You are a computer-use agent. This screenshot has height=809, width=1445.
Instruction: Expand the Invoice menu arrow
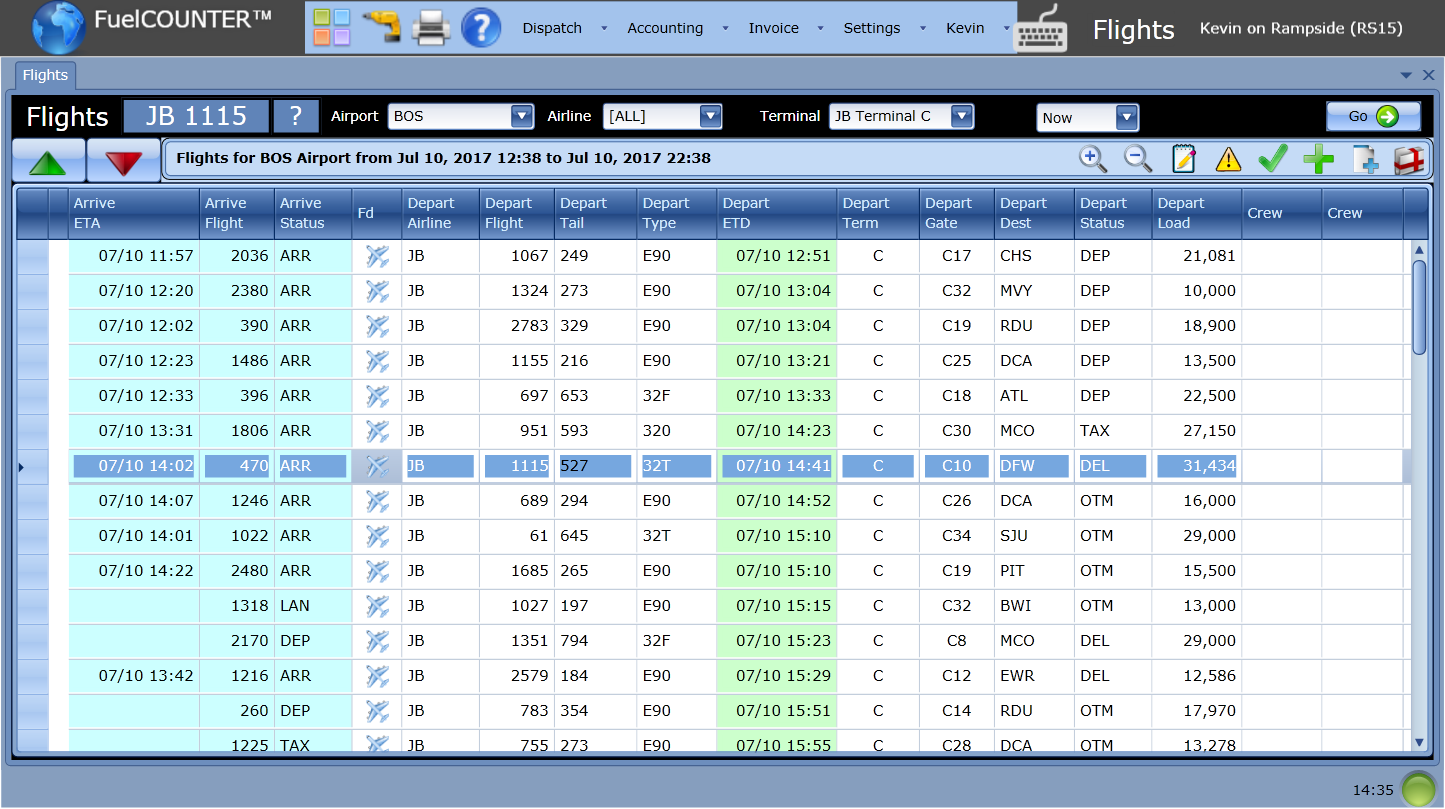(821, 28)
